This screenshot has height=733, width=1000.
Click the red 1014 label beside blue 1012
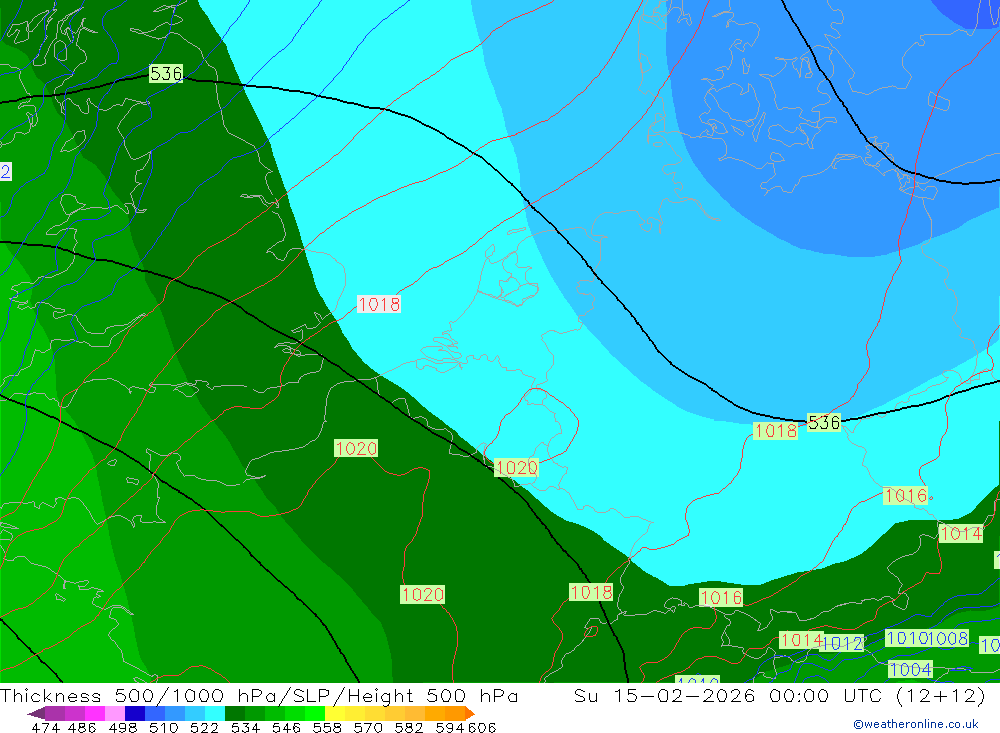pyautogui.click(x=801, y=640)
